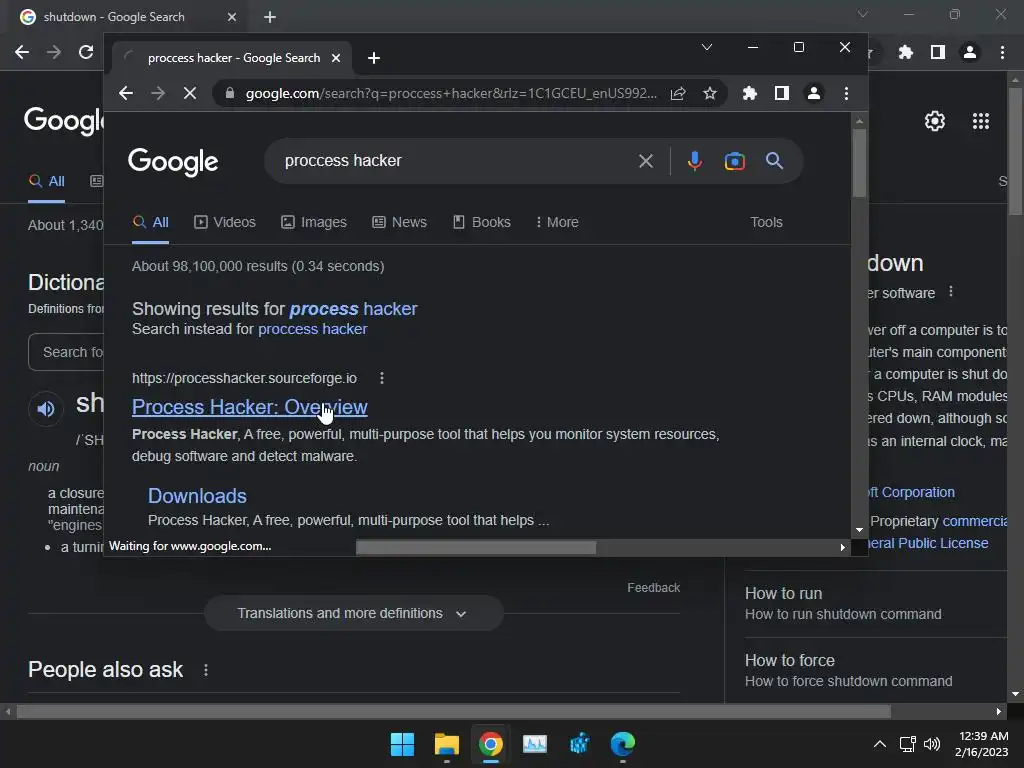Open 'How to force' shutdown command item
The image size is (1024, 768).
click(x=848, y=671)
